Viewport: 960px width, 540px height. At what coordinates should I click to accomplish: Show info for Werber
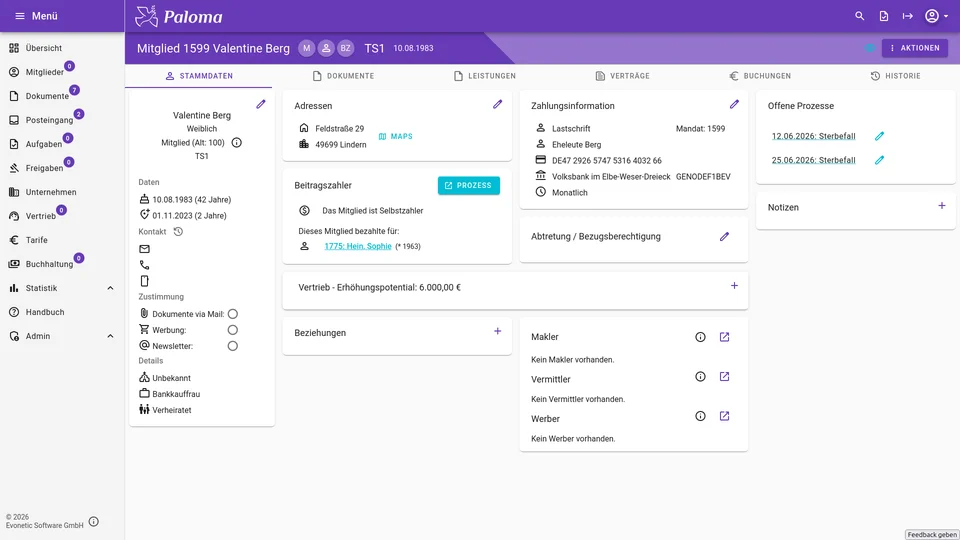700,416
